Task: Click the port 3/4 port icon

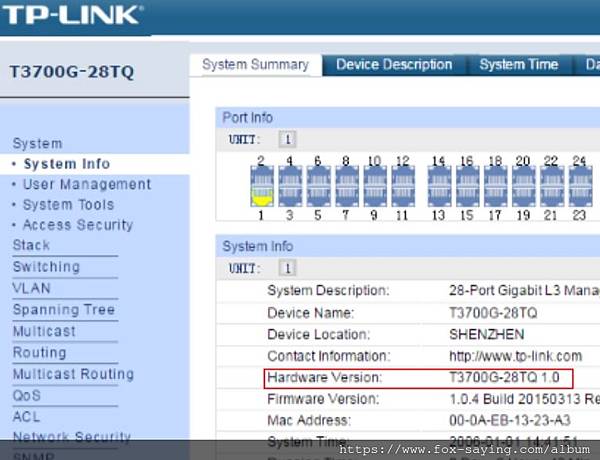Action: 290,186
